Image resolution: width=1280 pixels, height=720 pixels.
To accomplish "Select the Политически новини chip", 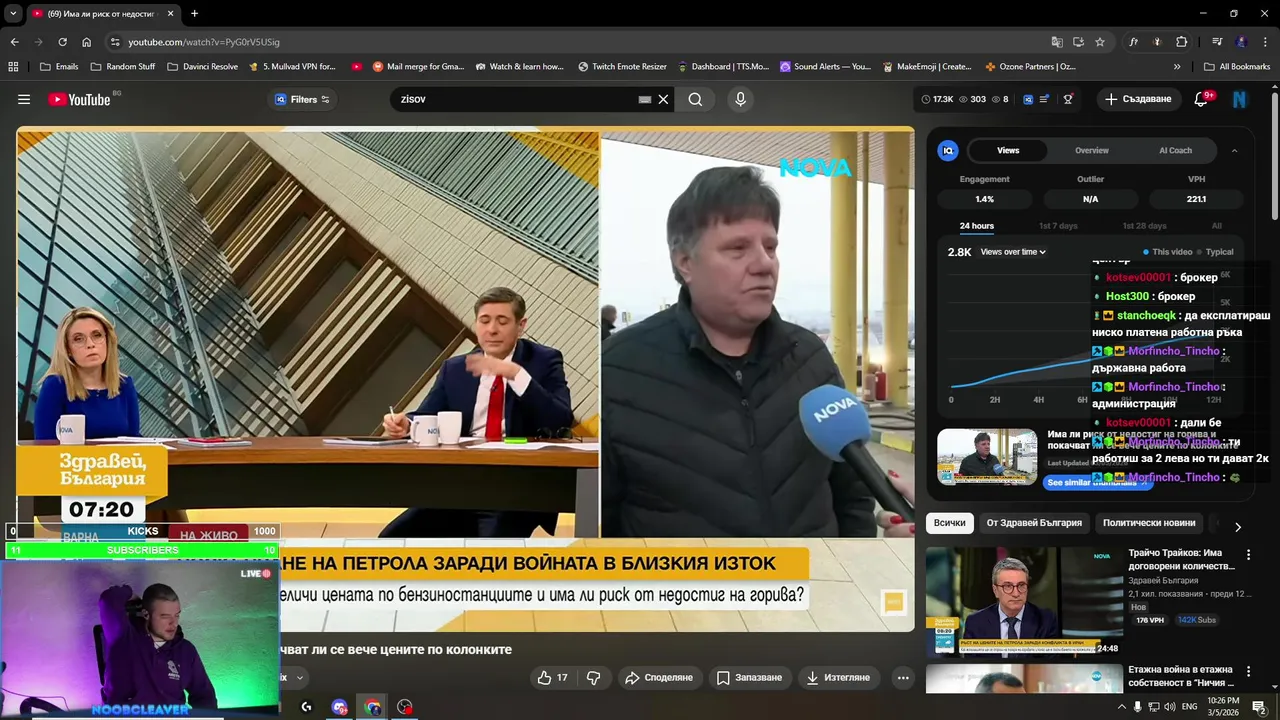I will pos(1149,523).
